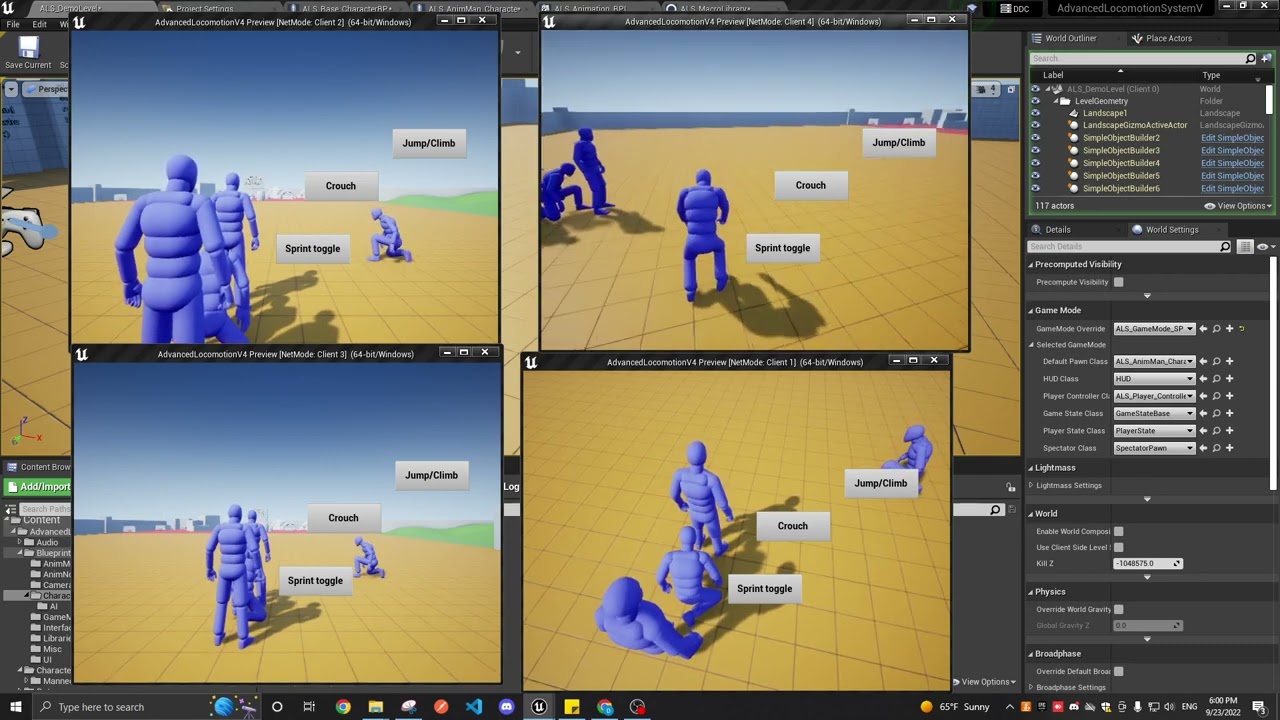Open Default Pawn Class dropdown
This screenshot has width=1280, height=720.
[x=1154, y=362]
